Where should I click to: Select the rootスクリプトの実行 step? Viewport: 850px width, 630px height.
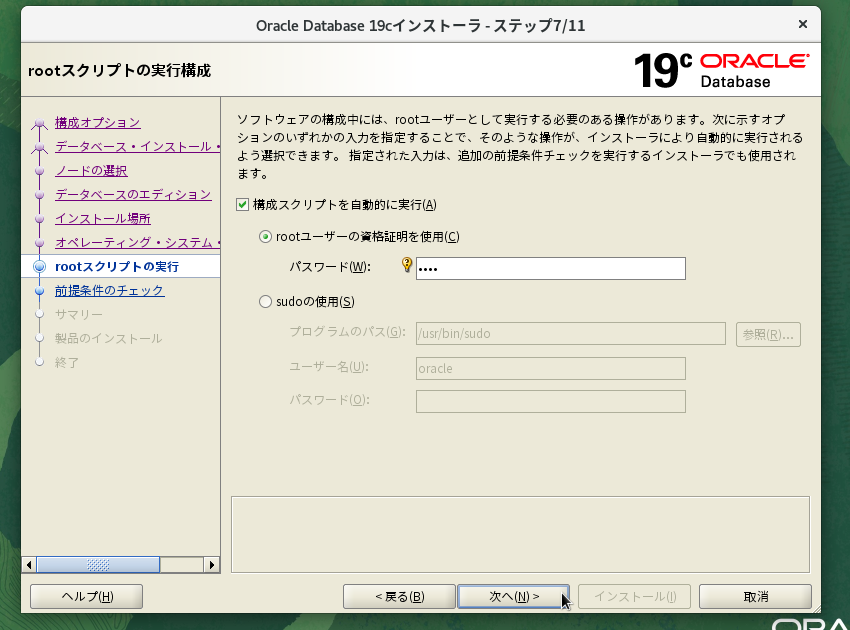click(x=117, y=267)
